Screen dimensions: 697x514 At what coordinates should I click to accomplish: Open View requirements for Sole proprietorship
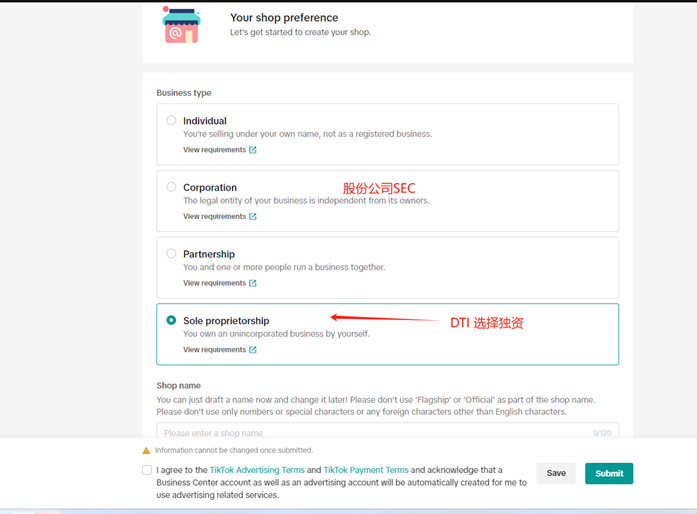pos(214,350)
